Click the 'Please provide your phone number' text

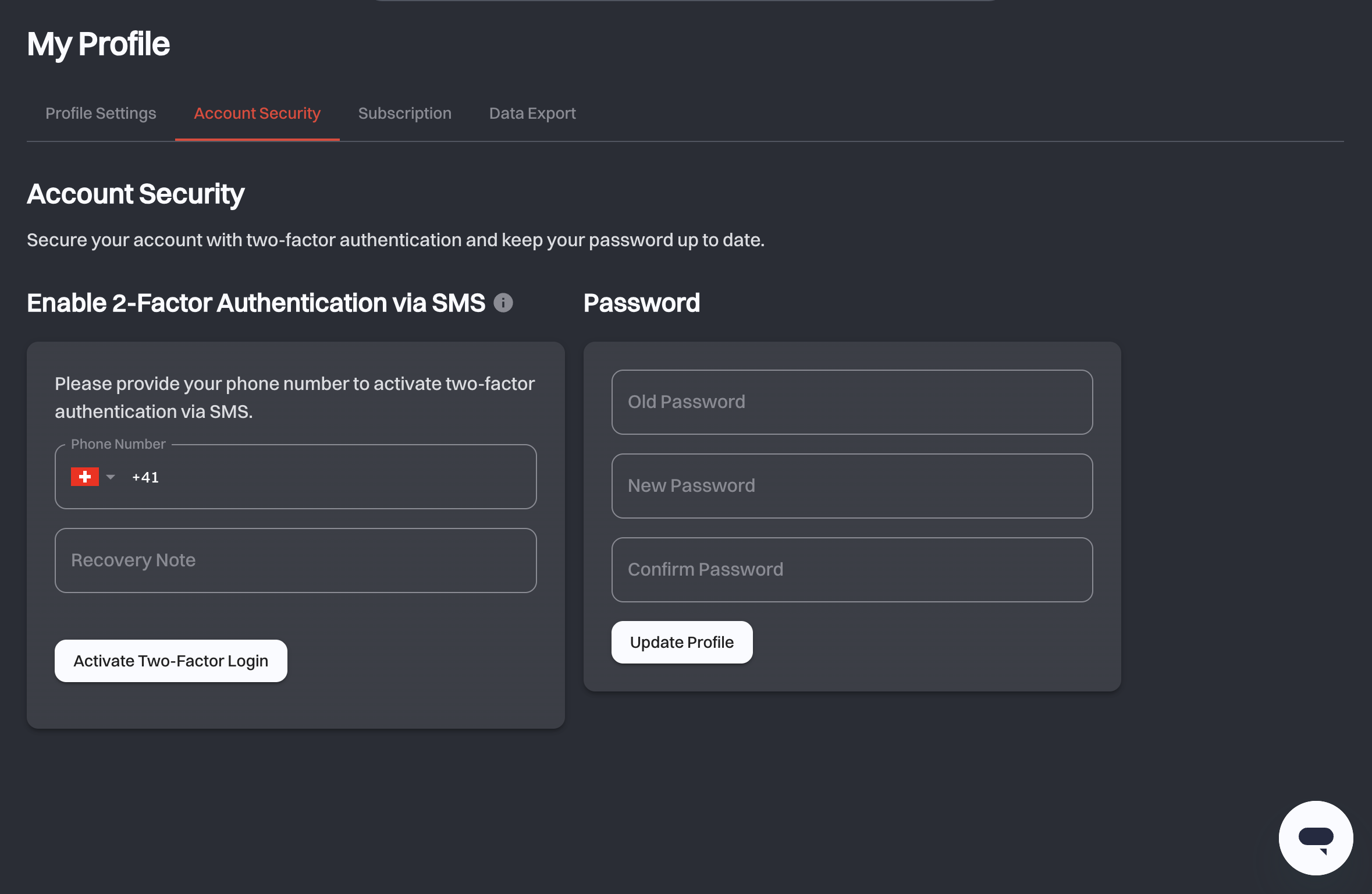[294, 398]
